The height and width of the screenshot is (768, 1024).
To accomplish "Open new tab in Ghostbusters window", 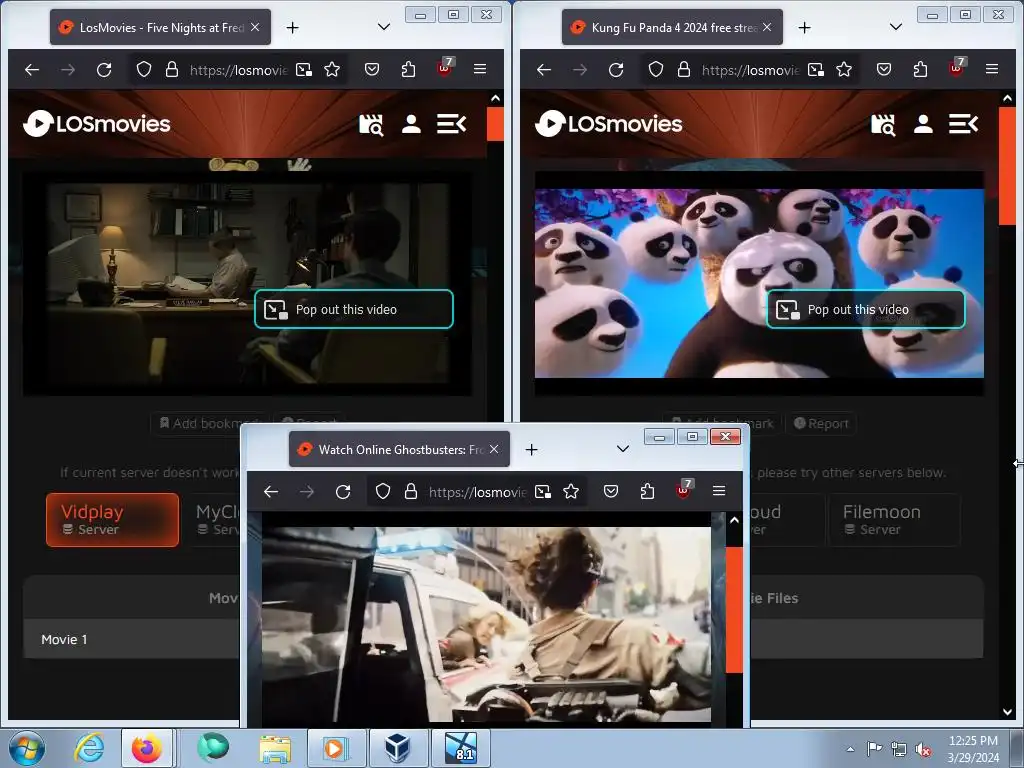I will click(x=532, y=449).
